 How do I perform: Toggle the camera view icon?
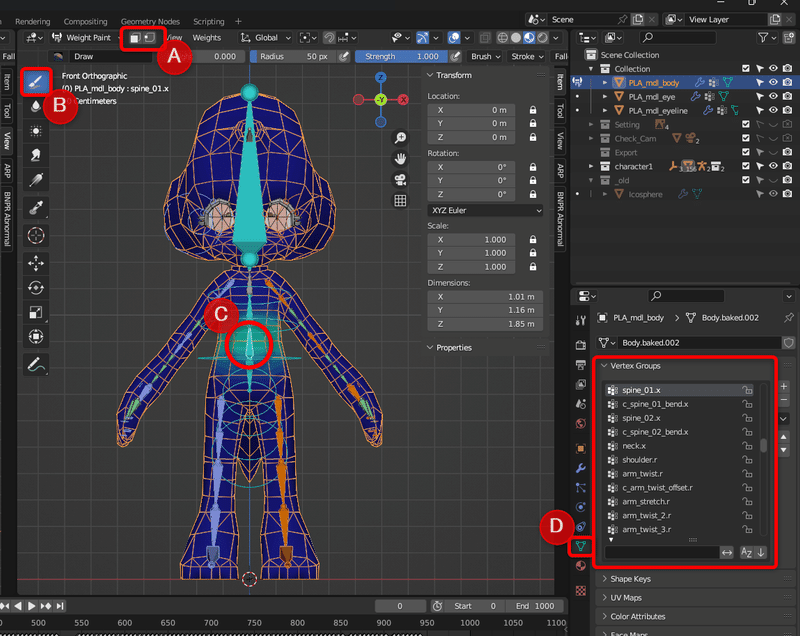click(401, 180)
